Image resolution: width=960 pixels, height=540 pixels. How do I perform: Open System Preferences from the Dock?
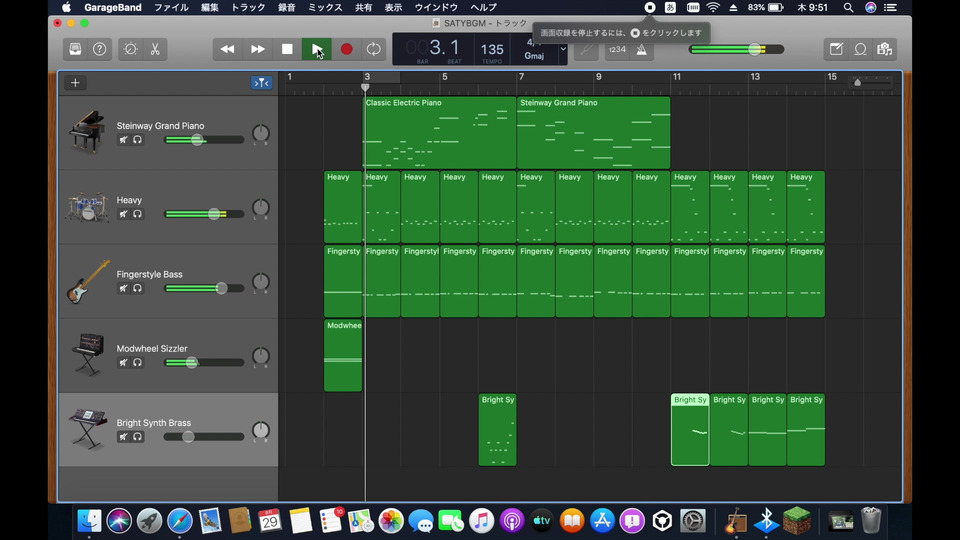(x=692, y=521)
